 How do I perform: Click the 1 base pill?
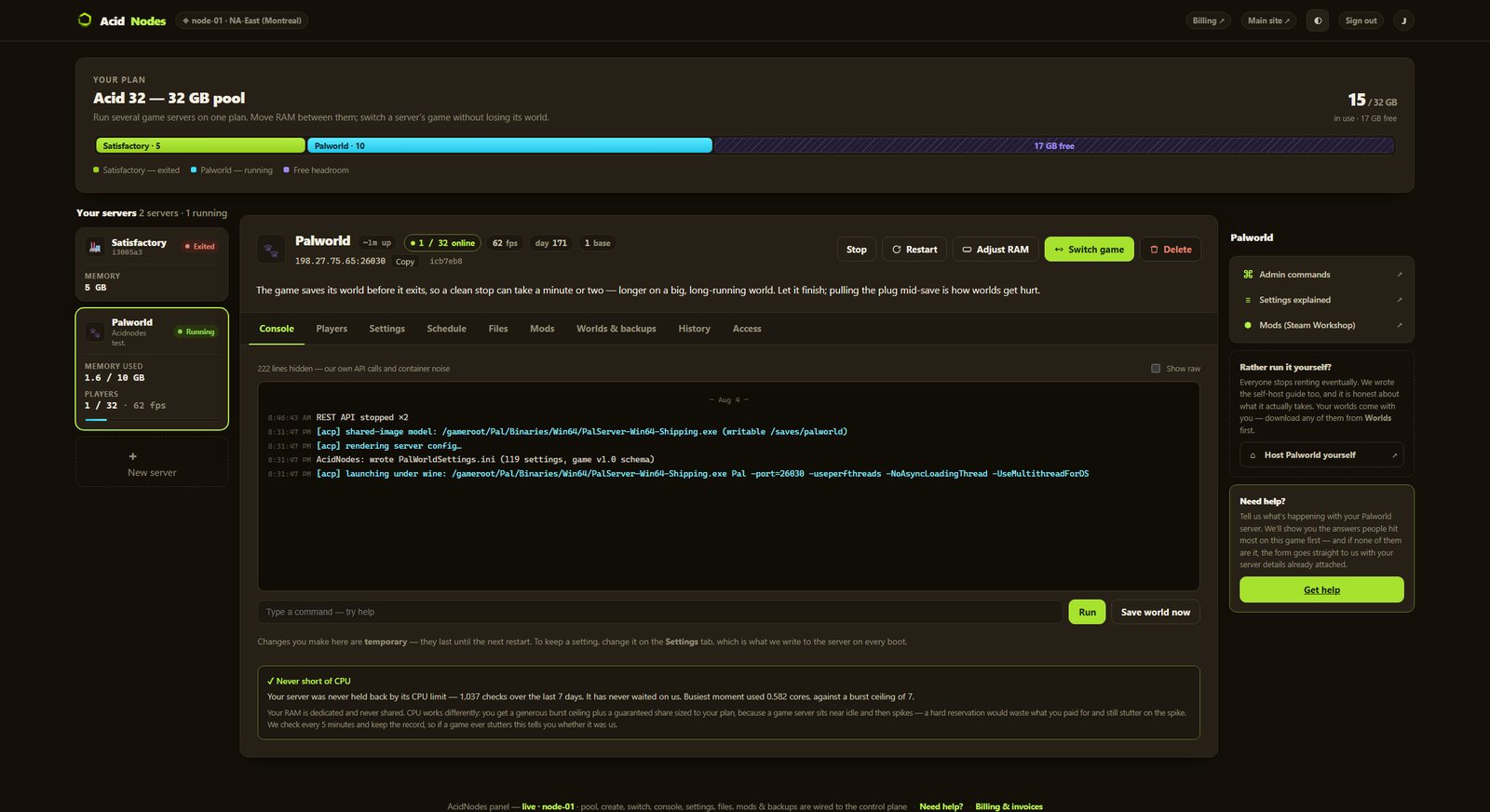click(x=597, y=243)
